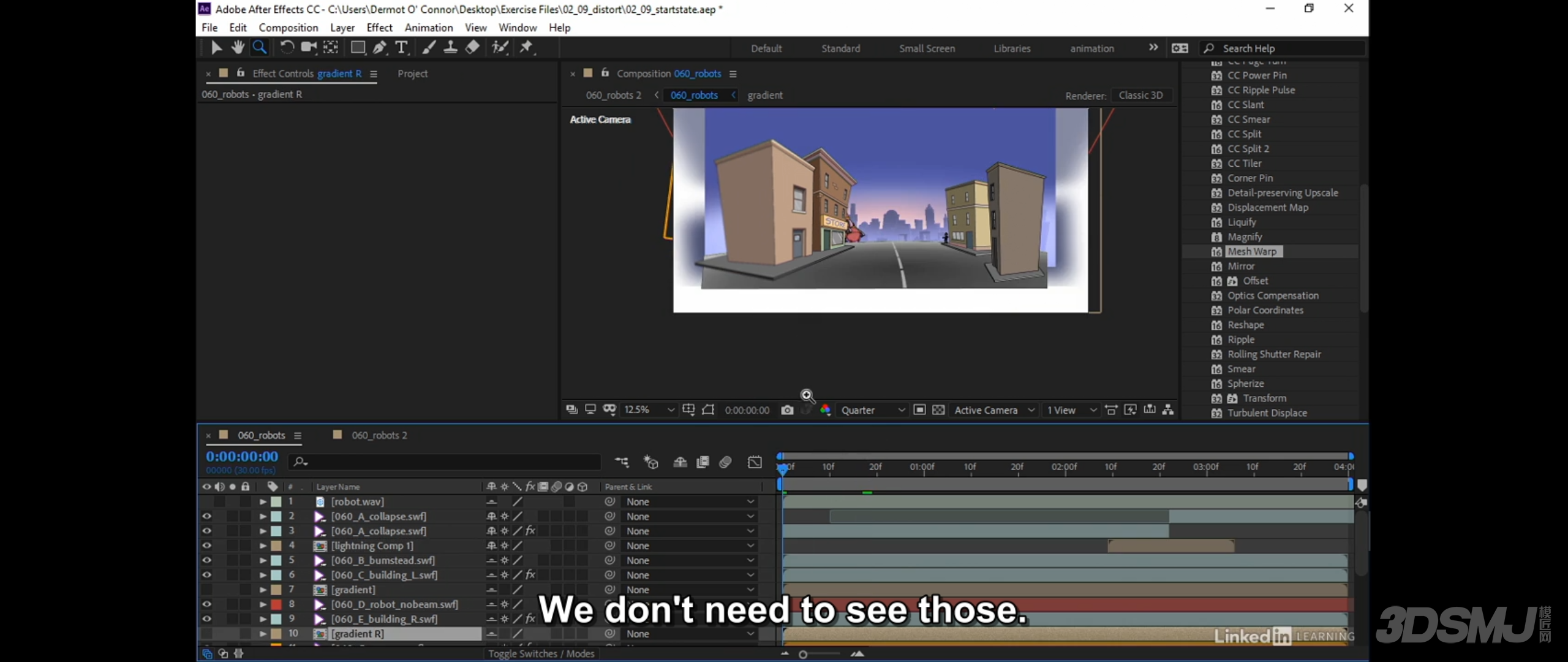Select the Rectangle shape tool
This screenshot has width=1568, height=662.
coord(358,47)
